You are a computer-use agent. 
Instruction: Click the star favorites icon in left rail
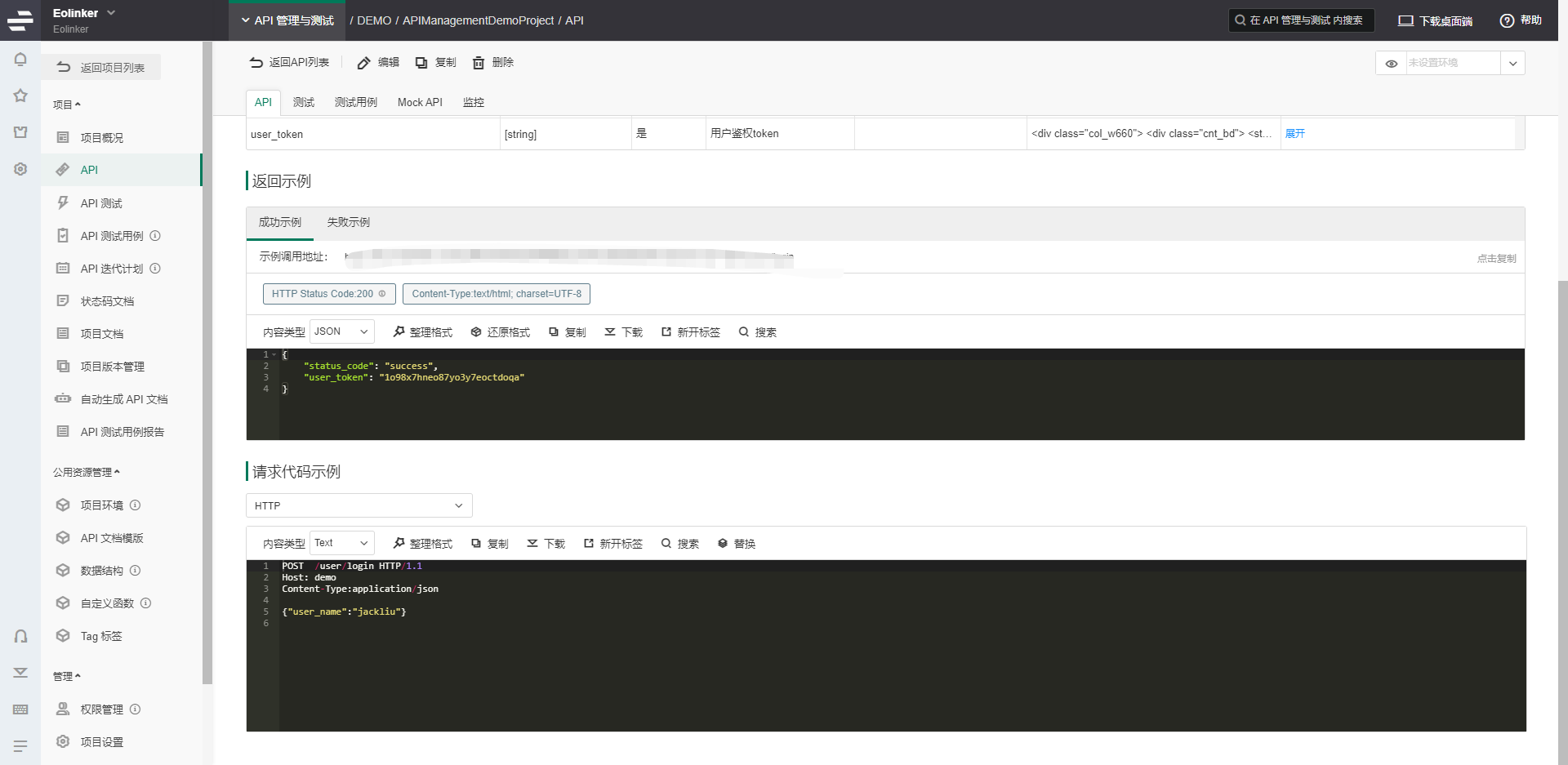(x=20, y=96)
